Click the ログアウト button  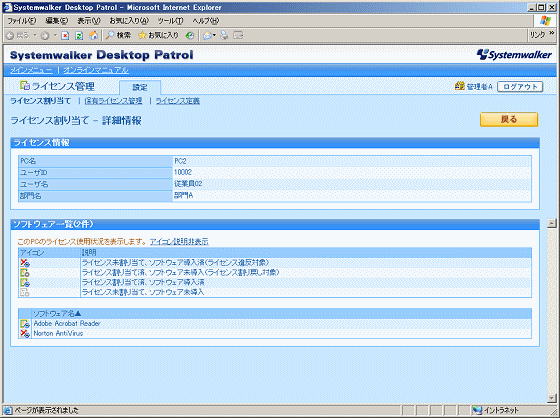[520, 86]
